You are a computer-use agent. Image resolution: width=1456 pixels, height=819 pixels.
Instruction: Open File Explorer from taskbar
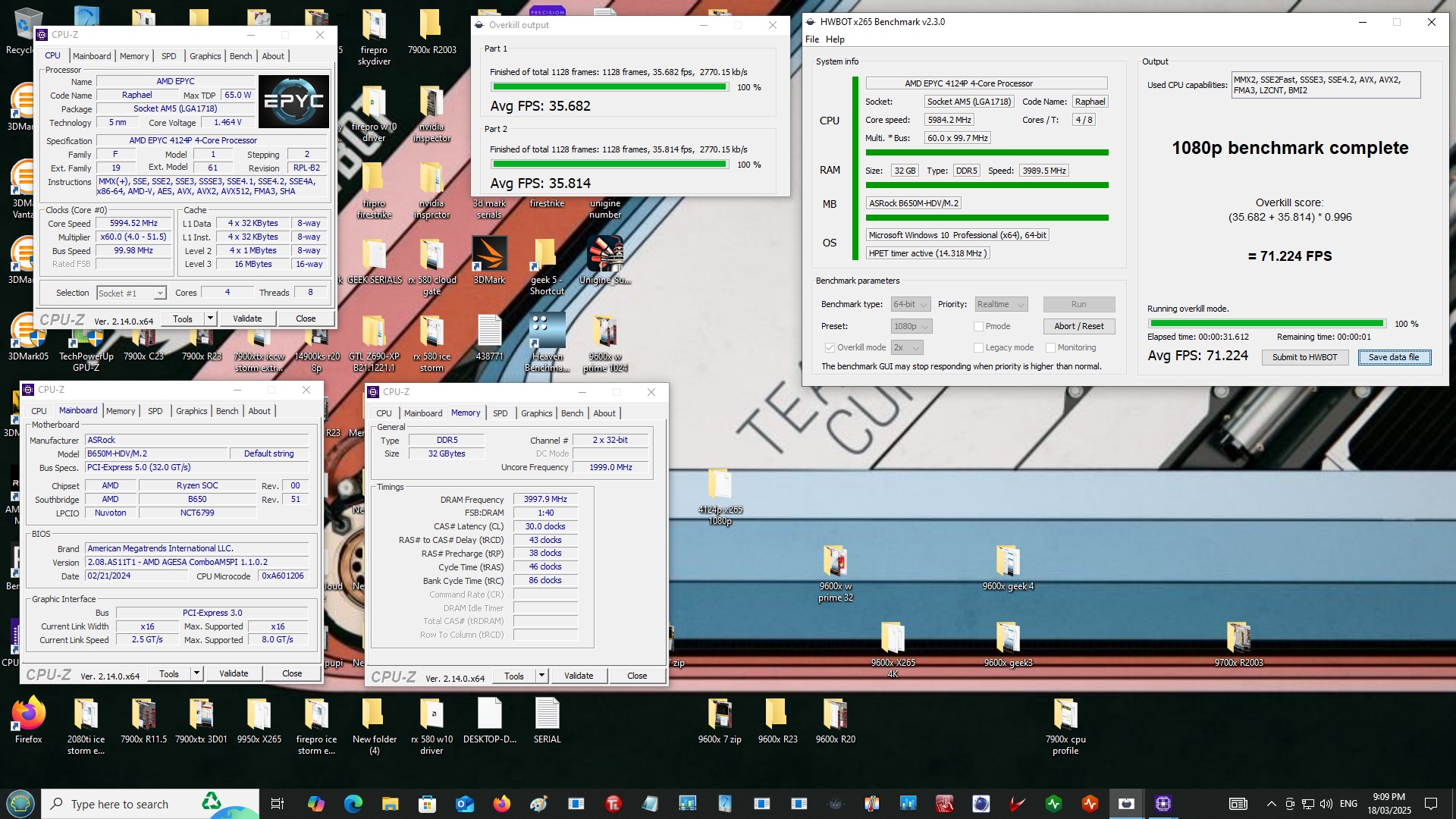[390, 804]
